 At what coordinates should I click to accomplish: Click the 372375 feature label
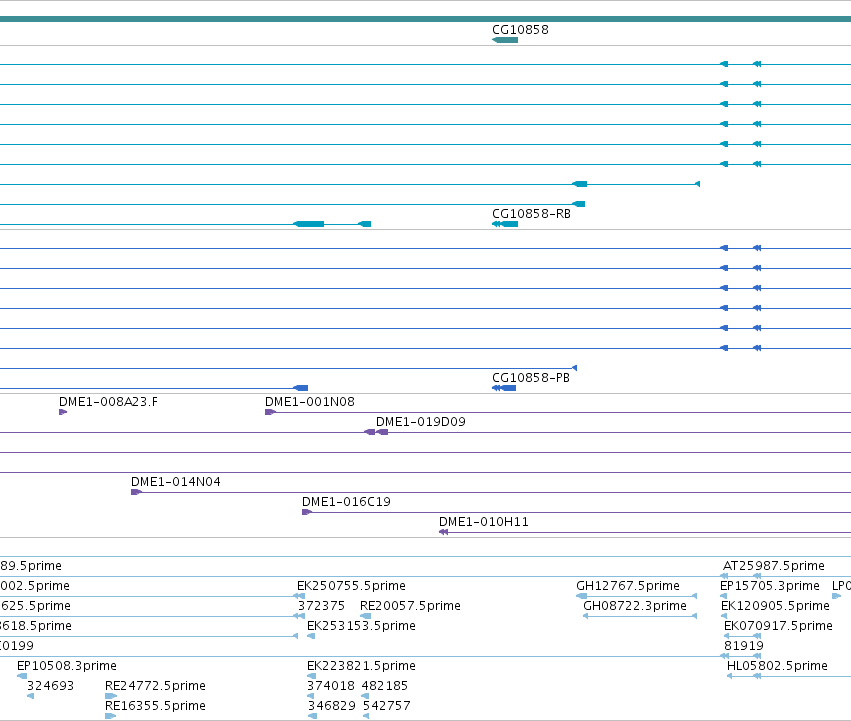pos(321,606)
